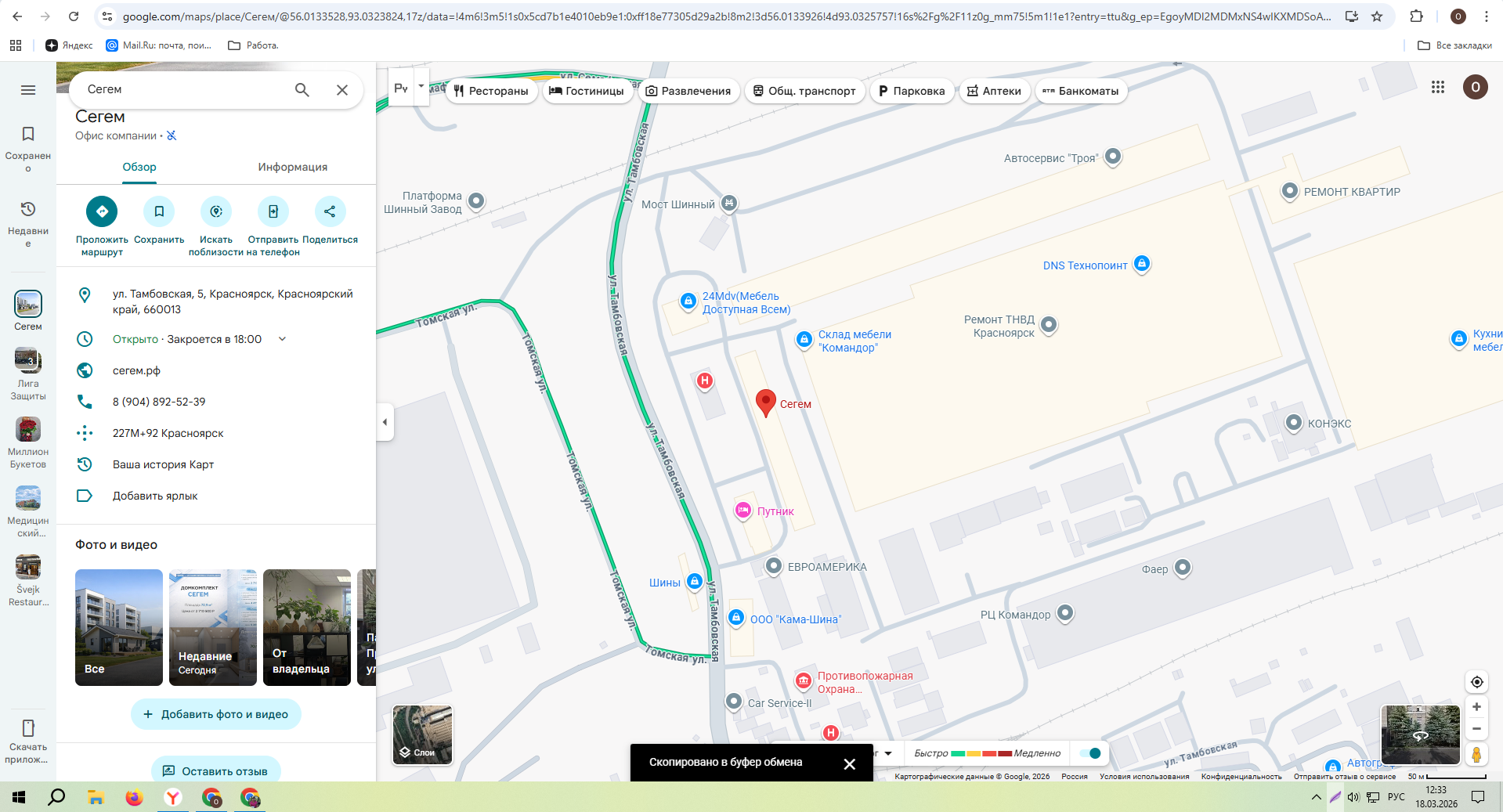This screenshot has height=812, width=1503.
Task: Click the Search nearby icon
Action: 216,211
